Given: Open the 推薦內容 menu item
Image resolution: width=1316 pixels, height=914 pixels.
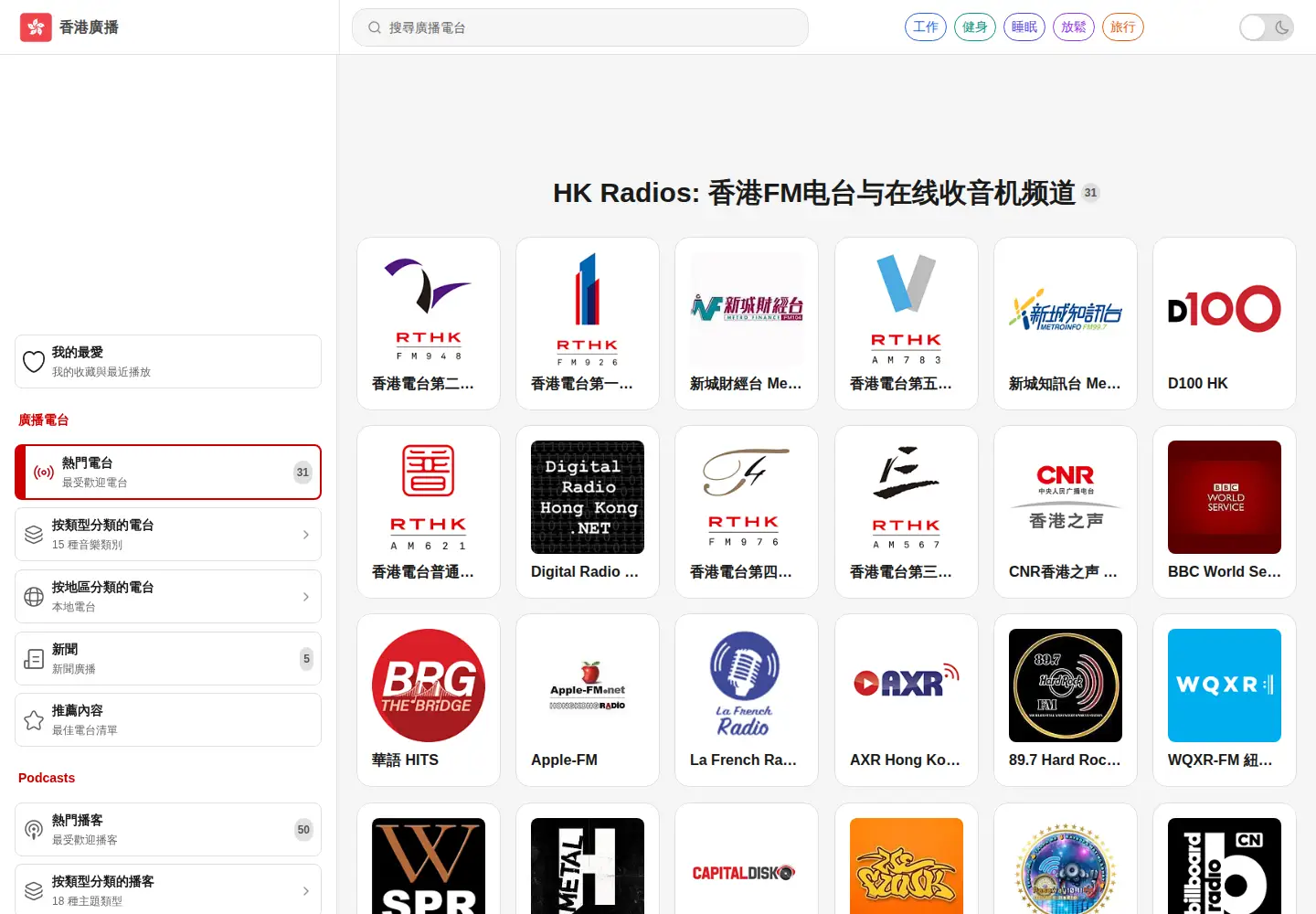Looking at the screenshot, I should pos(168,720).
